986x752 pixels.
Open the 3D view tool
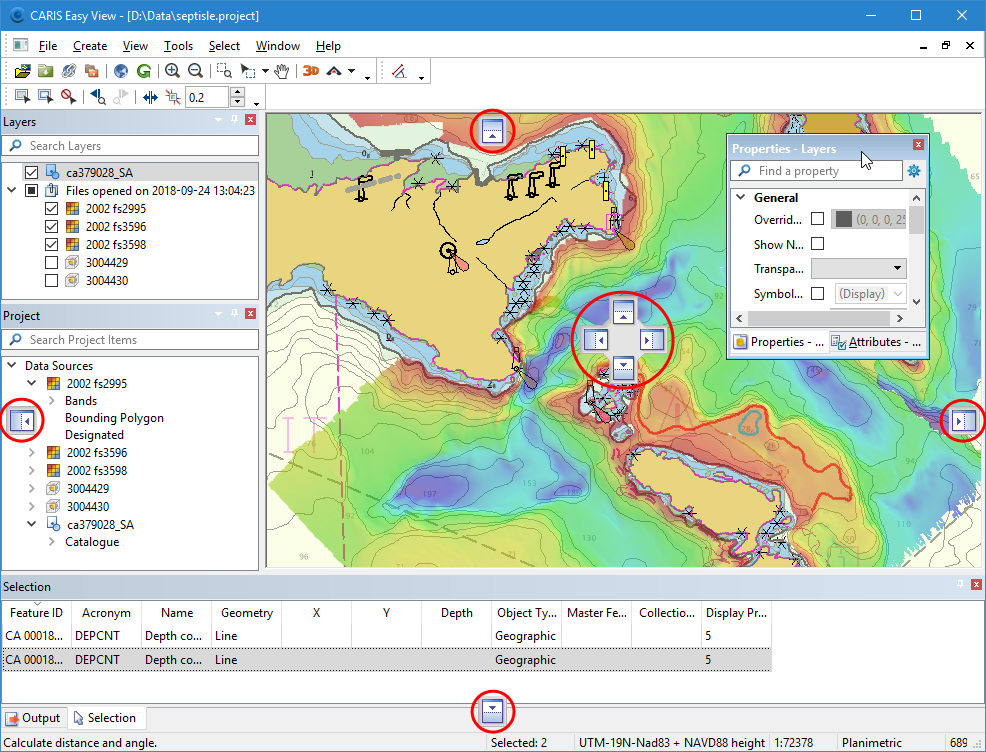pyautogui.click(x=311, y=71)
